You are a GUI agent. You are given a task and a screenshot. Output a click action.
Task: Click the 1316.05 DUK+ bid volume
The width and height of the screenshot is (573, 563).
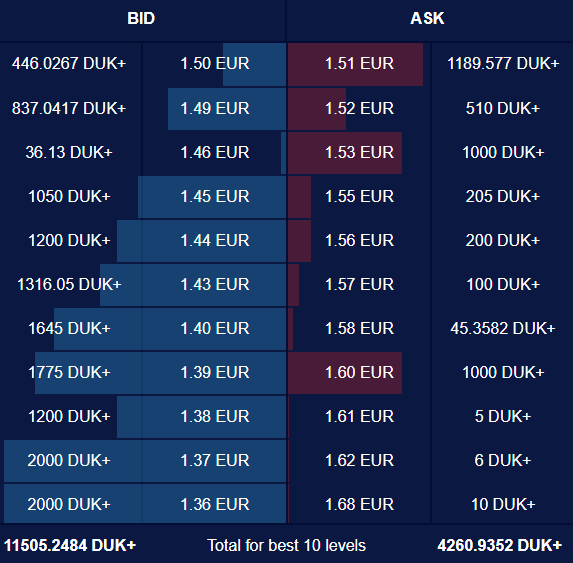(69, 285)
